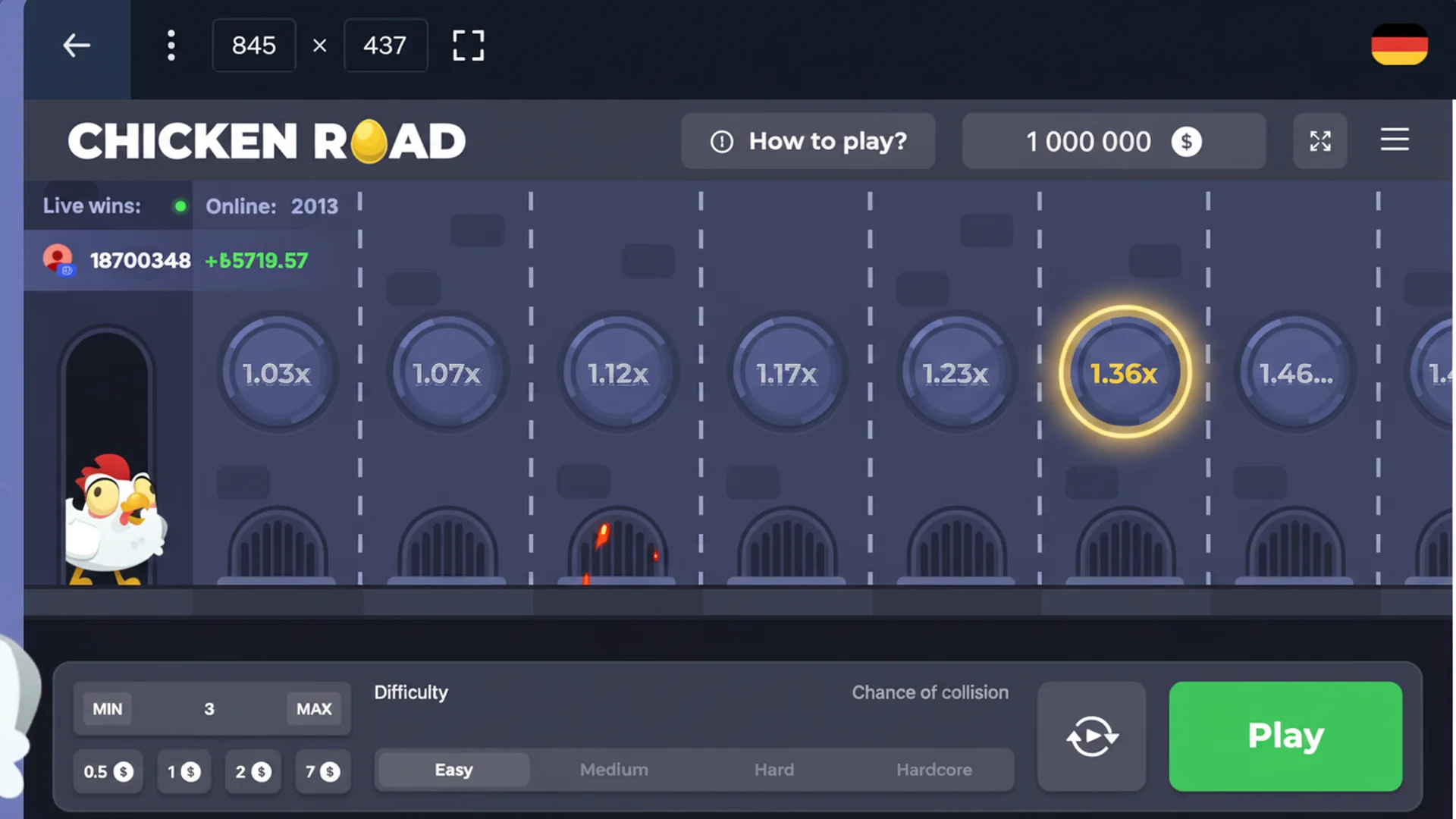Image resolution: width=1456 pixels, height=819 pixels.
Task: Select the Easy difficulty tab
Action: pyautogui.click(x=452, y=769)
